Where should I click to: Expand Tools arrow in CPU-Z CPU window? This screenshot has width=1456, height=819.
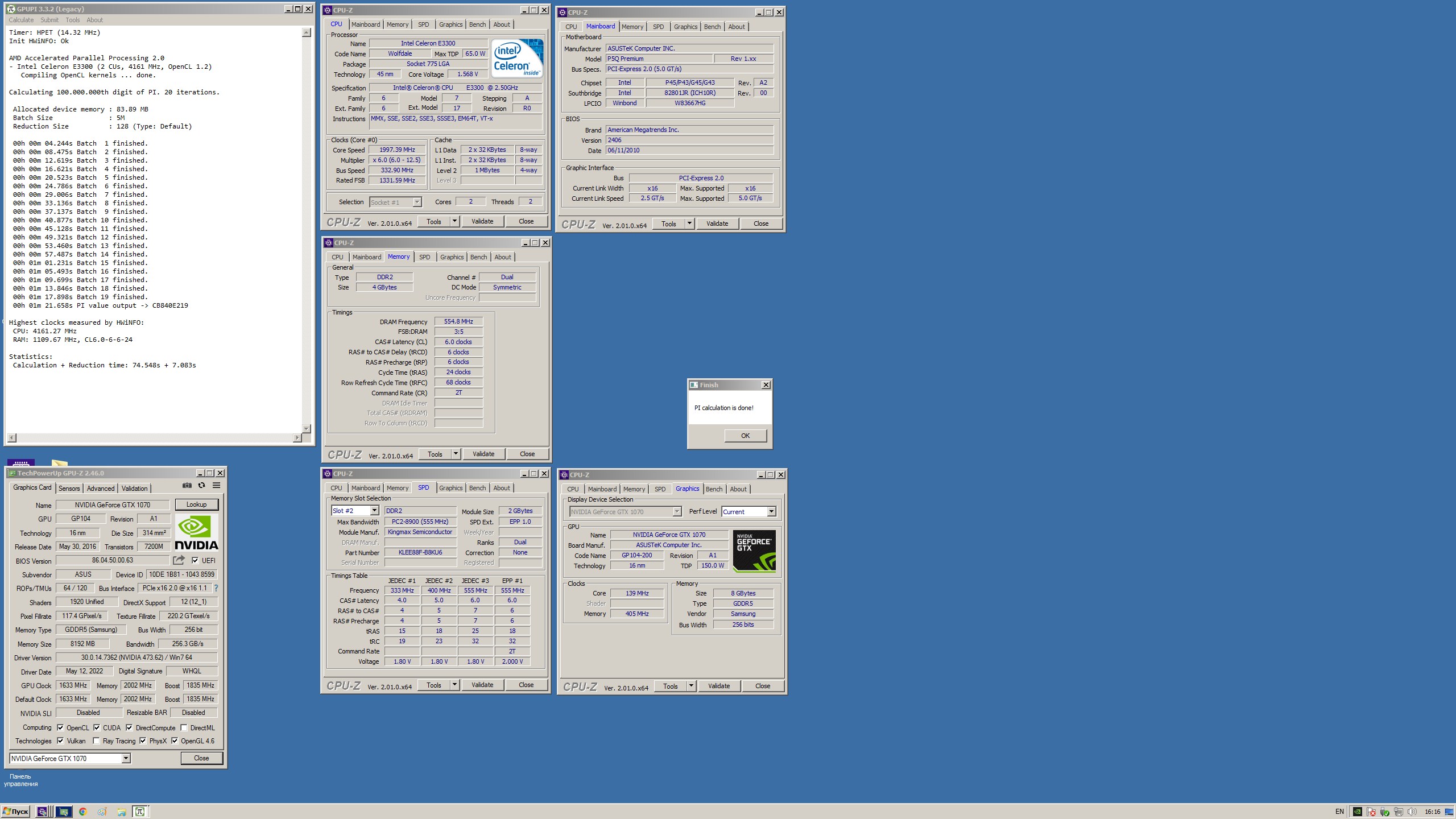tap(454, 221)
